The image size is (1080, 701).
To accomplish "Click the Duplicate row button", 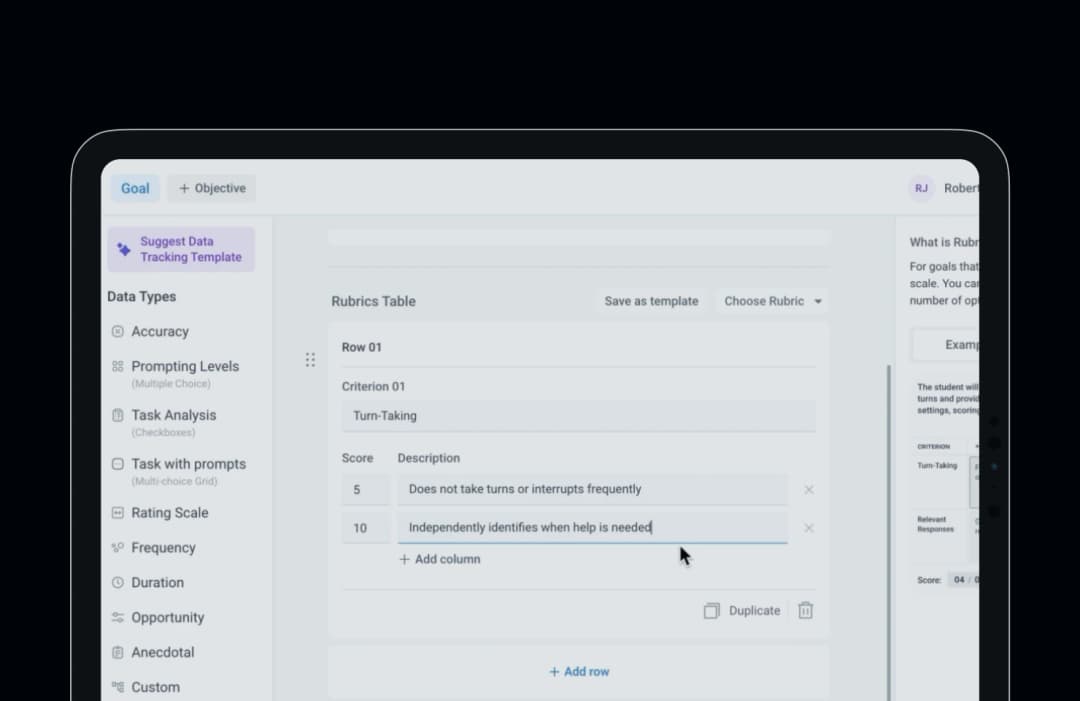I will pos(742,611).
